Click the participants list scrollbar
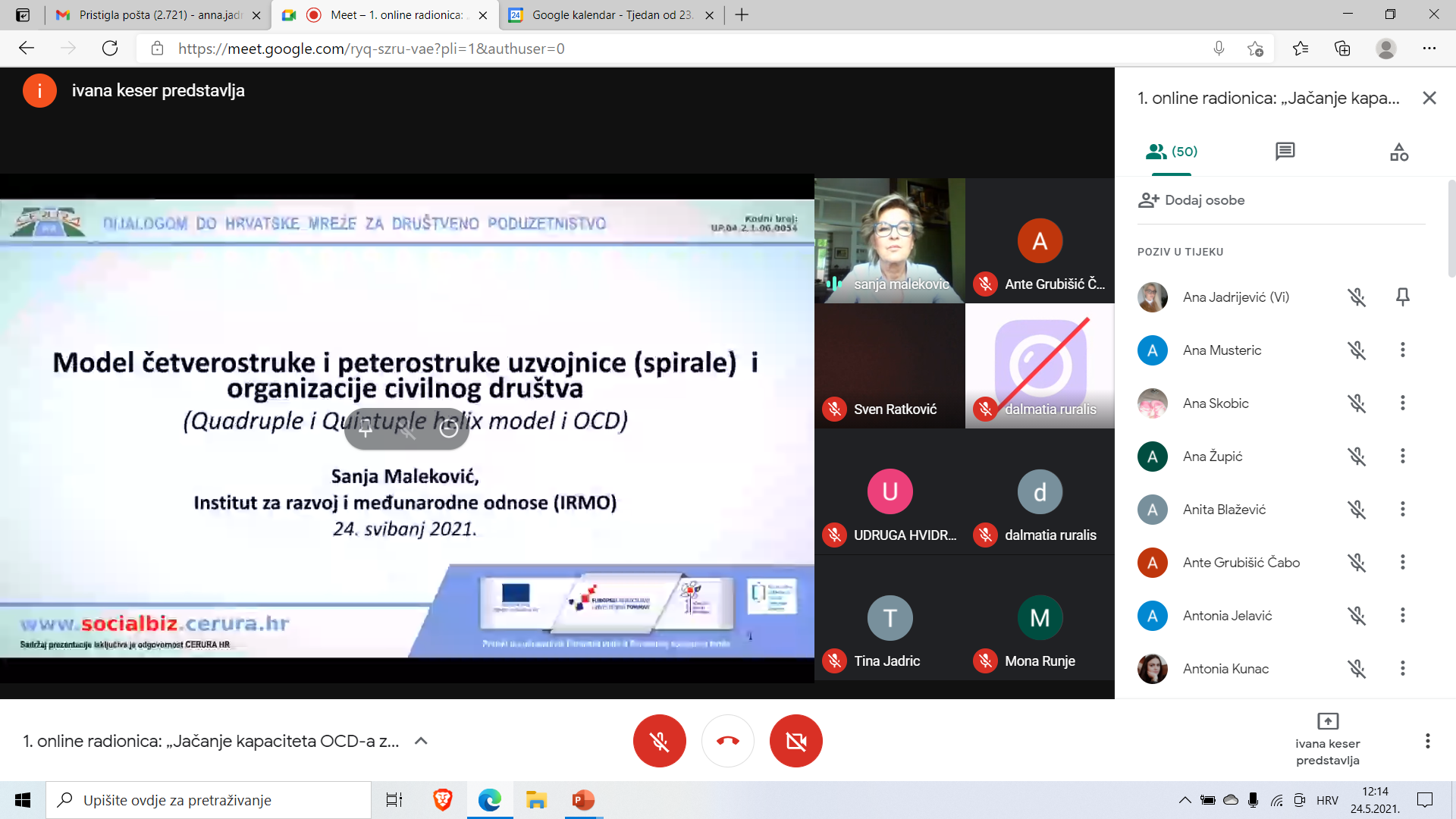1456x819 pixels. point(1451,227)
